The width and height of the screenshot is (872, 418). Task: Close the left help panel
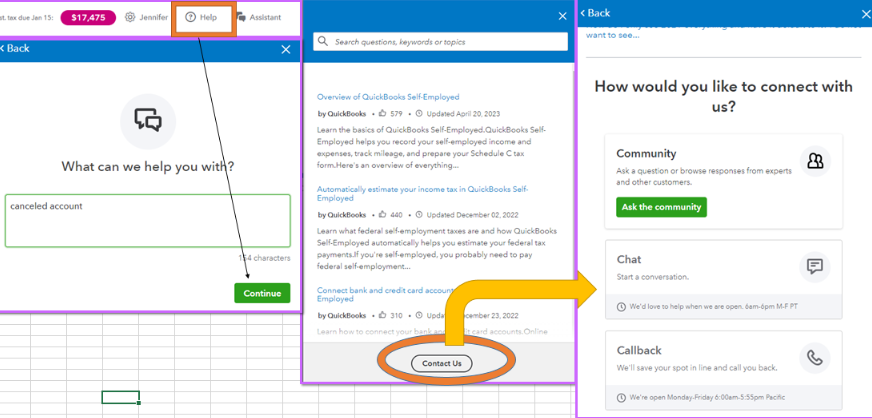[286, 49]
